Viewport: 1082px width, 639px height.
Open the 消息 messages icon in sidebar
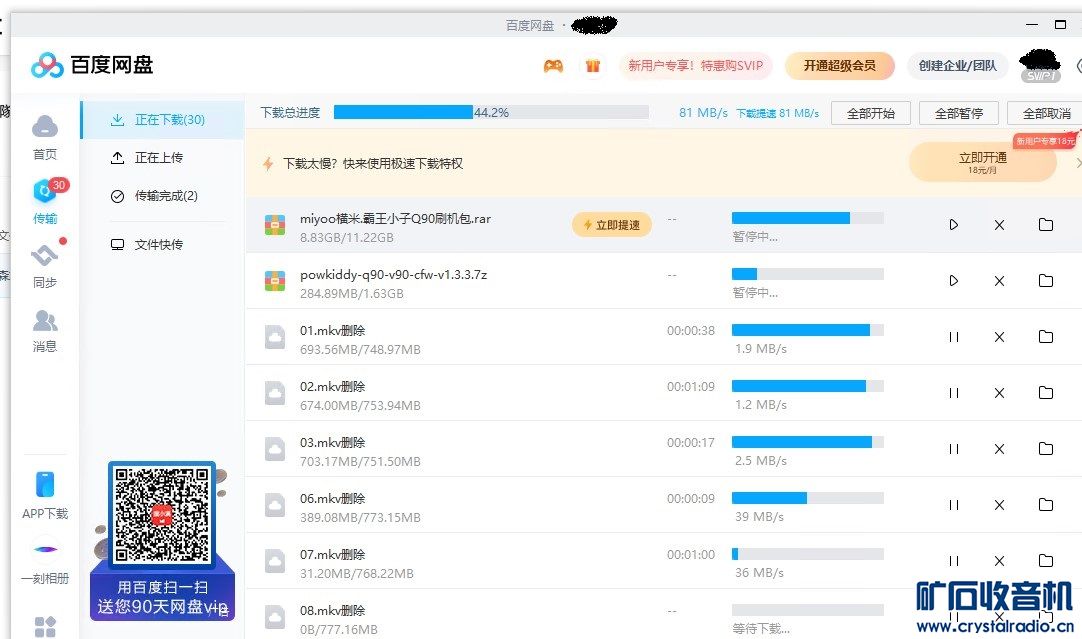click(45, 321)
